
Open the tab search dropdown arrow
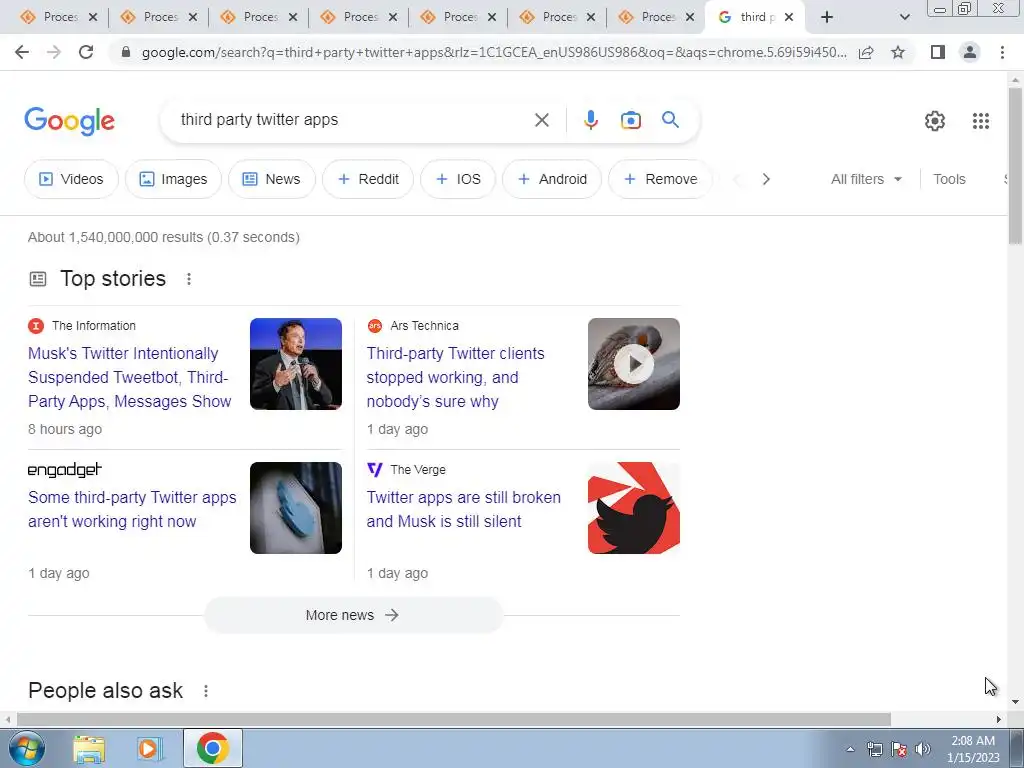tap(904, 18)
